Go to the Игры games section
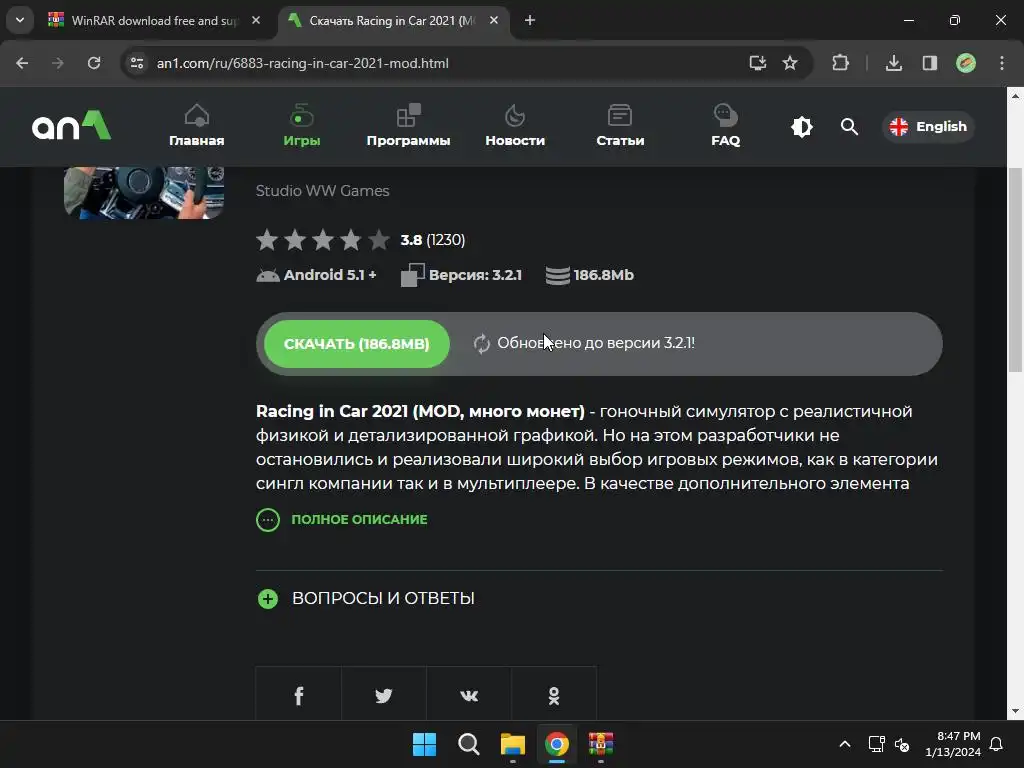Image resolution: width=1024 pixels, height=768 pixels. coord(302,126)
